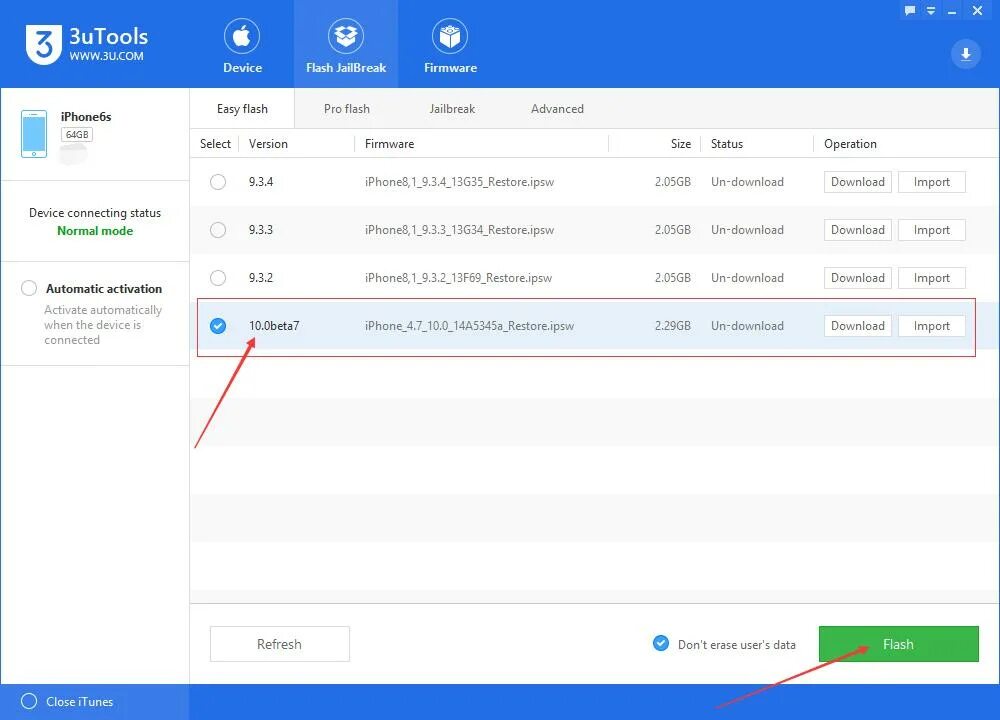Switch to the Advanced tab
Screen dimensions: 1000x720
[x=557, y=108]
